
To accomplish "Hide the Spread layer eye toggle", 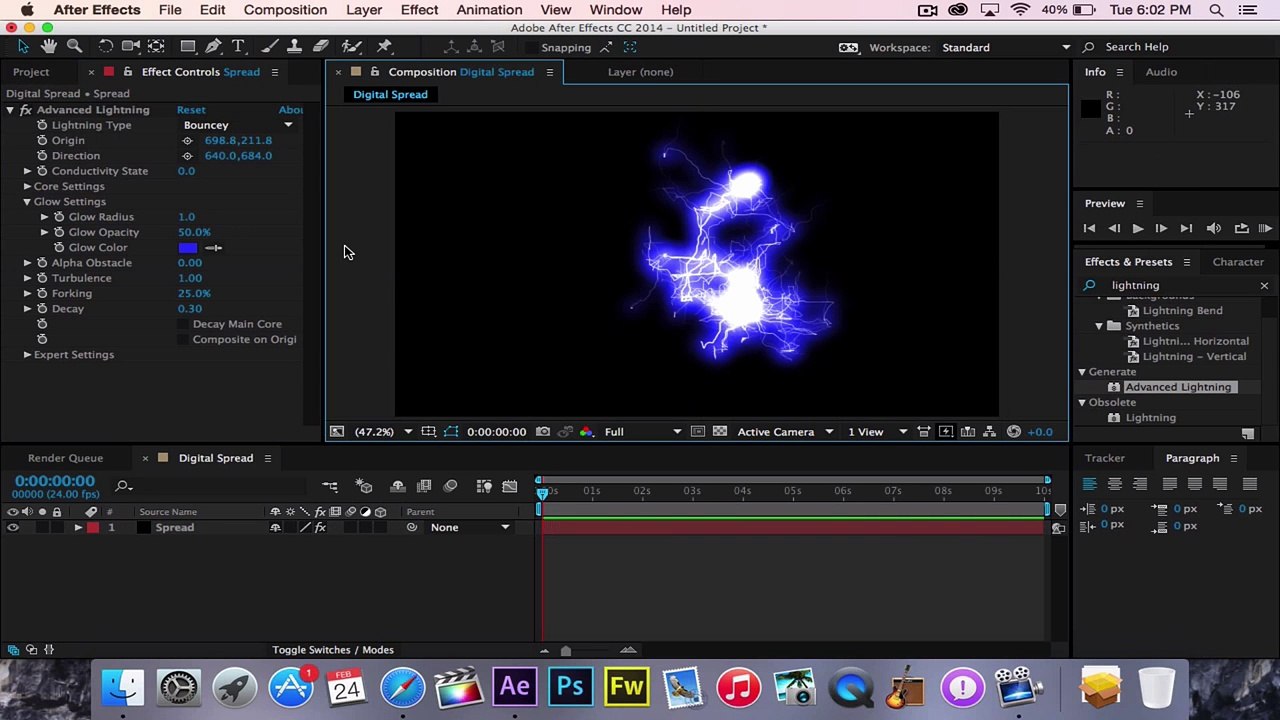I will 13,527.
